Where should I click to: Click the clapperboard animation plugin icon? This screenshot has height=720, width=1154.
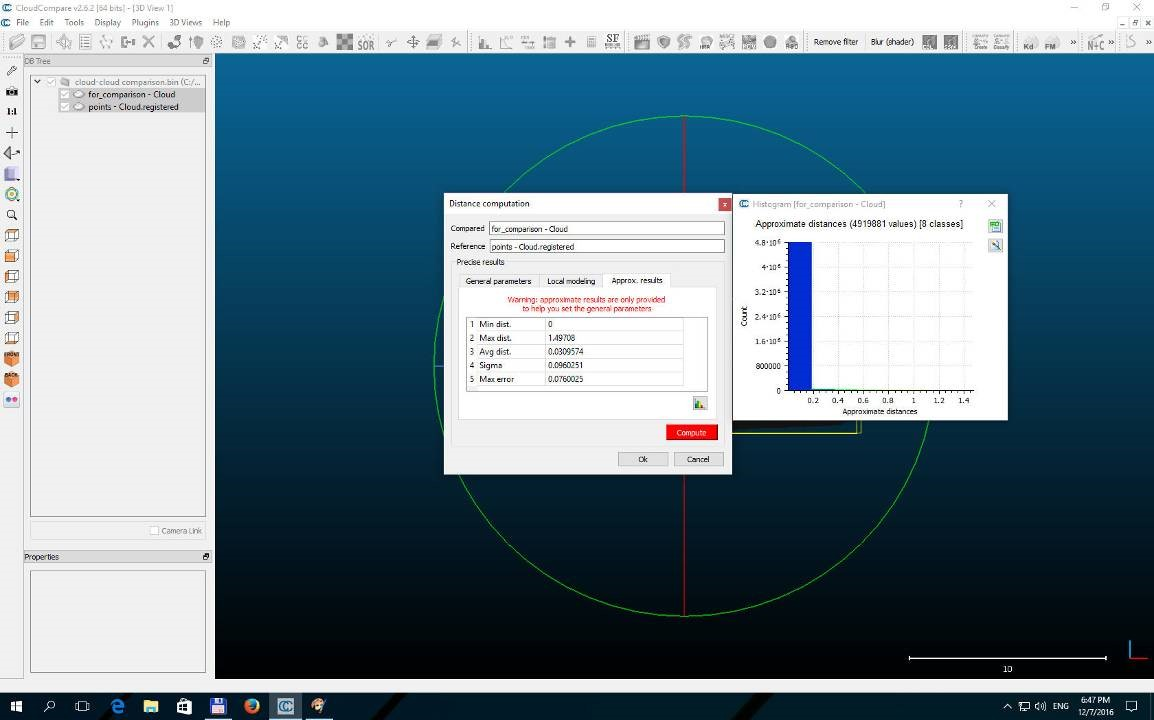pyautogui.click(x=642, y=42)
